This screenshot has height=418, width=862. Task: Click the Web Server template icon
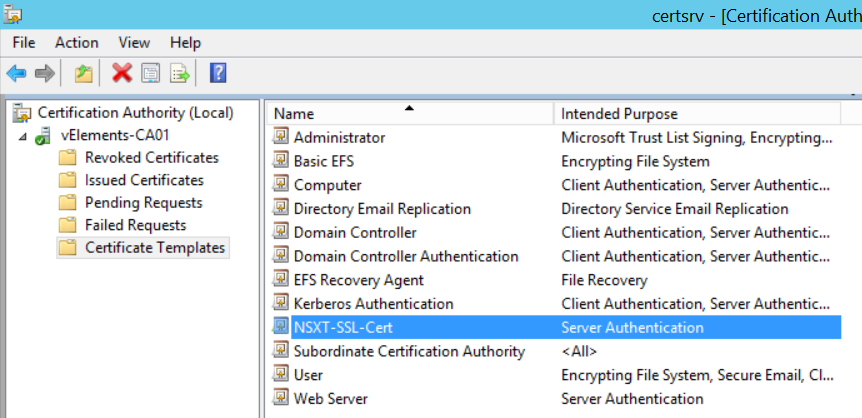tap(281, 398)
